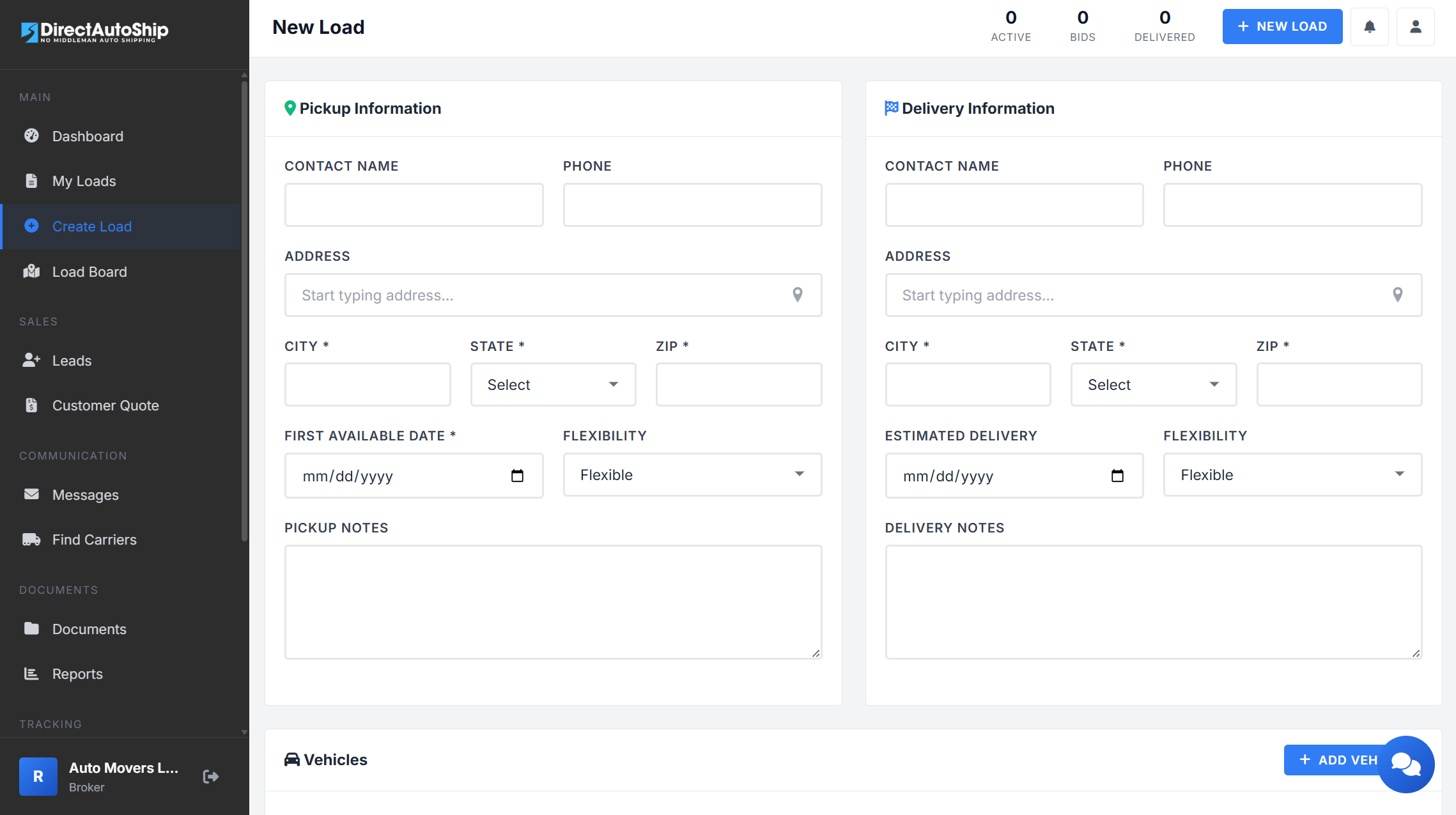Viewport: 1456px width, 815px height.
Task: Open My Loads in the sidebar
Action: coord(121,181)
